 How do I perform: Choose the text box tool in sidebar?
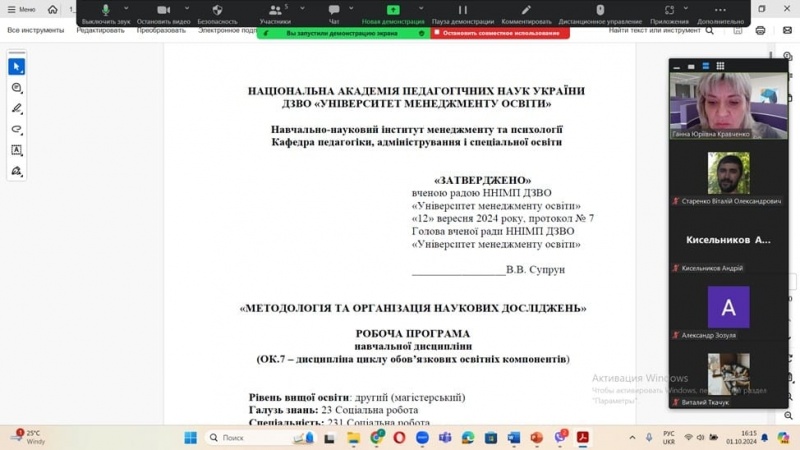click(16, 151)
